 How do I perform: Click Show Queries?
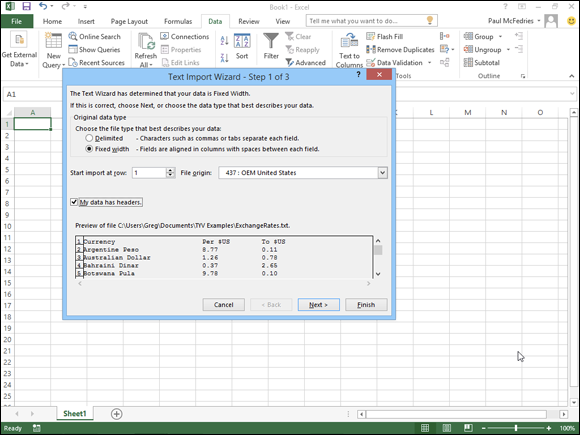94,50
